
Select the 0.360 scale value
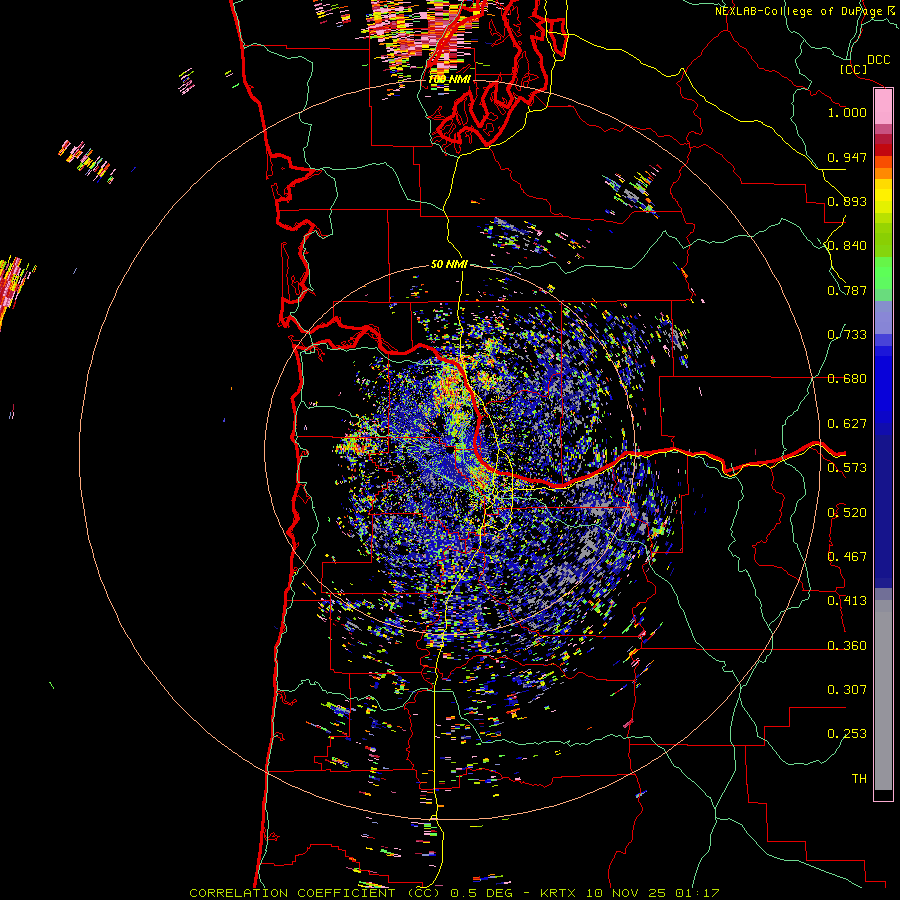(847, 646)
